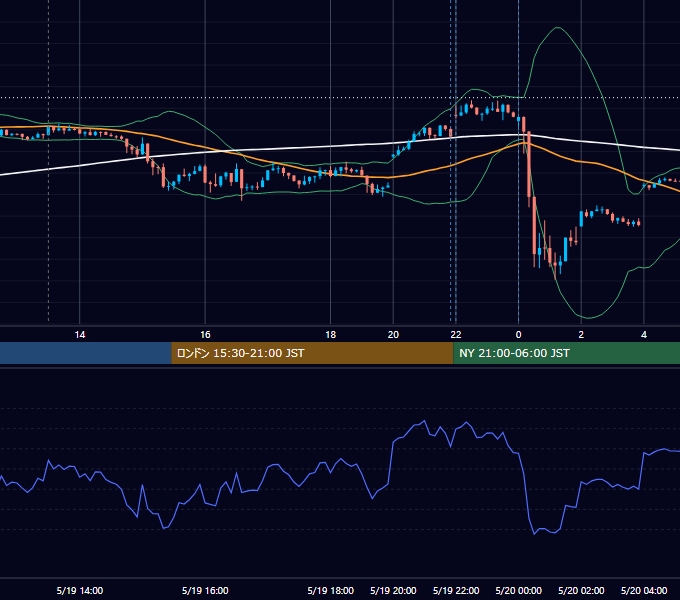This screenshot has width=680, height=600.
Task: Click the 20 hour label on price chart axis
Action: coord(393,335)
